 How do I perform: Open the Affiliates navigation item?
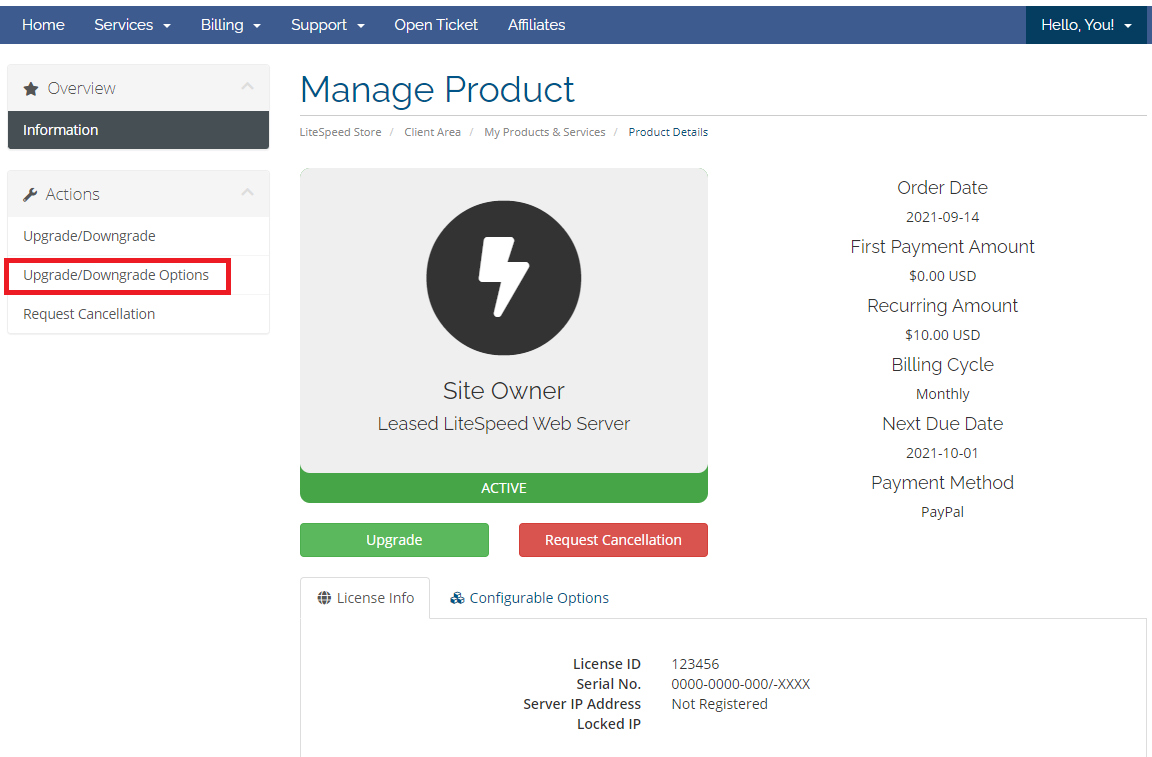pos(536,25)
